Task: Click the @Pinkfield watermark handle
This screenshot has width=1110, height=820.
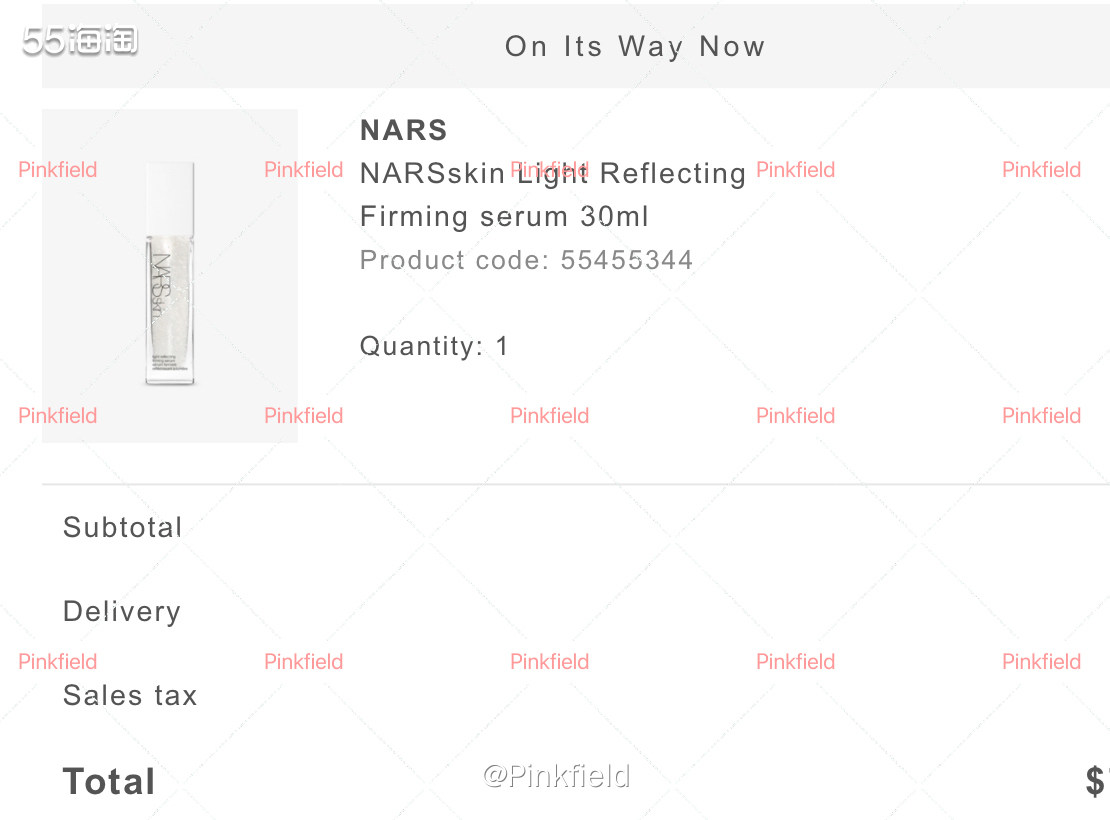Action: (556, 776)
